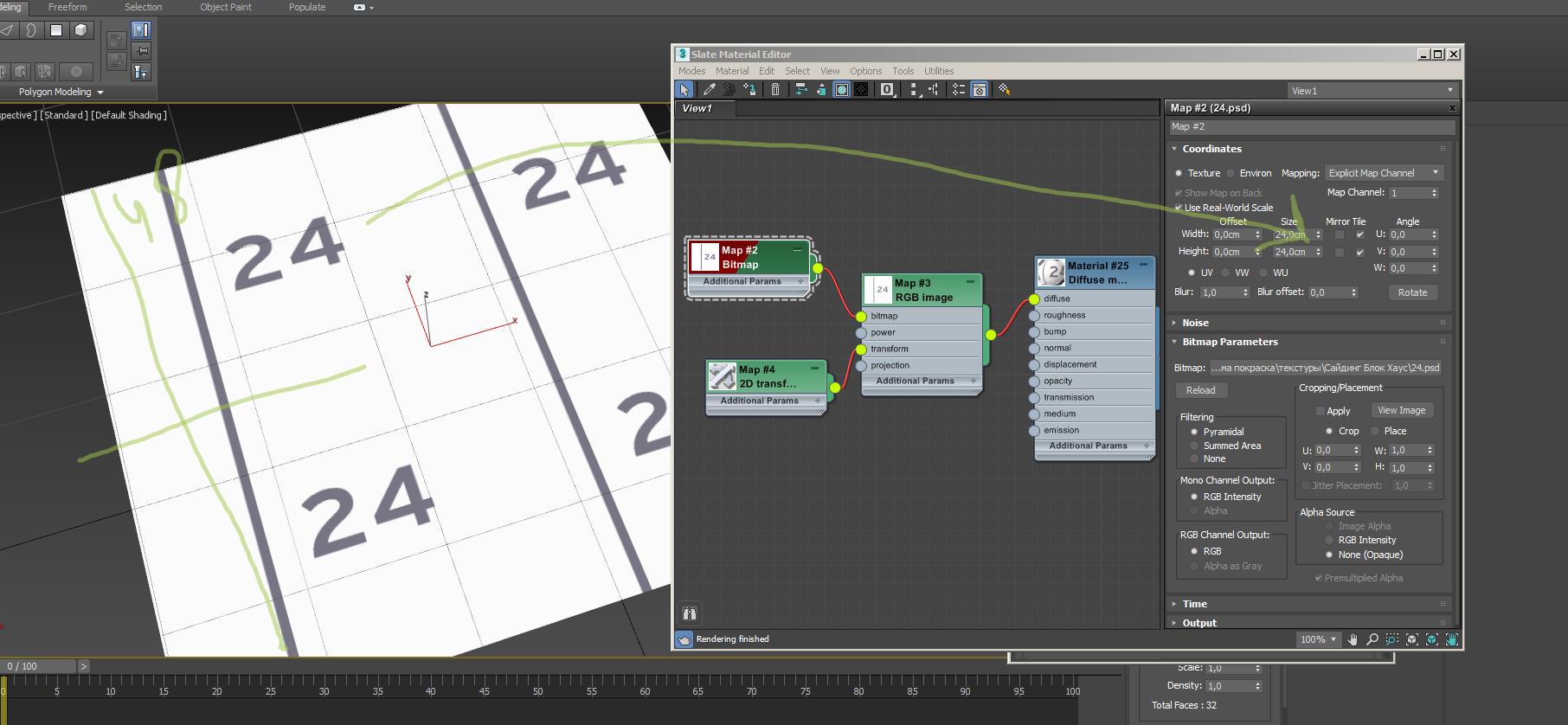This screenshot has height=725, width=1568.
Task: Click Assign Material to Selection icon
Action: coord(749,89)
